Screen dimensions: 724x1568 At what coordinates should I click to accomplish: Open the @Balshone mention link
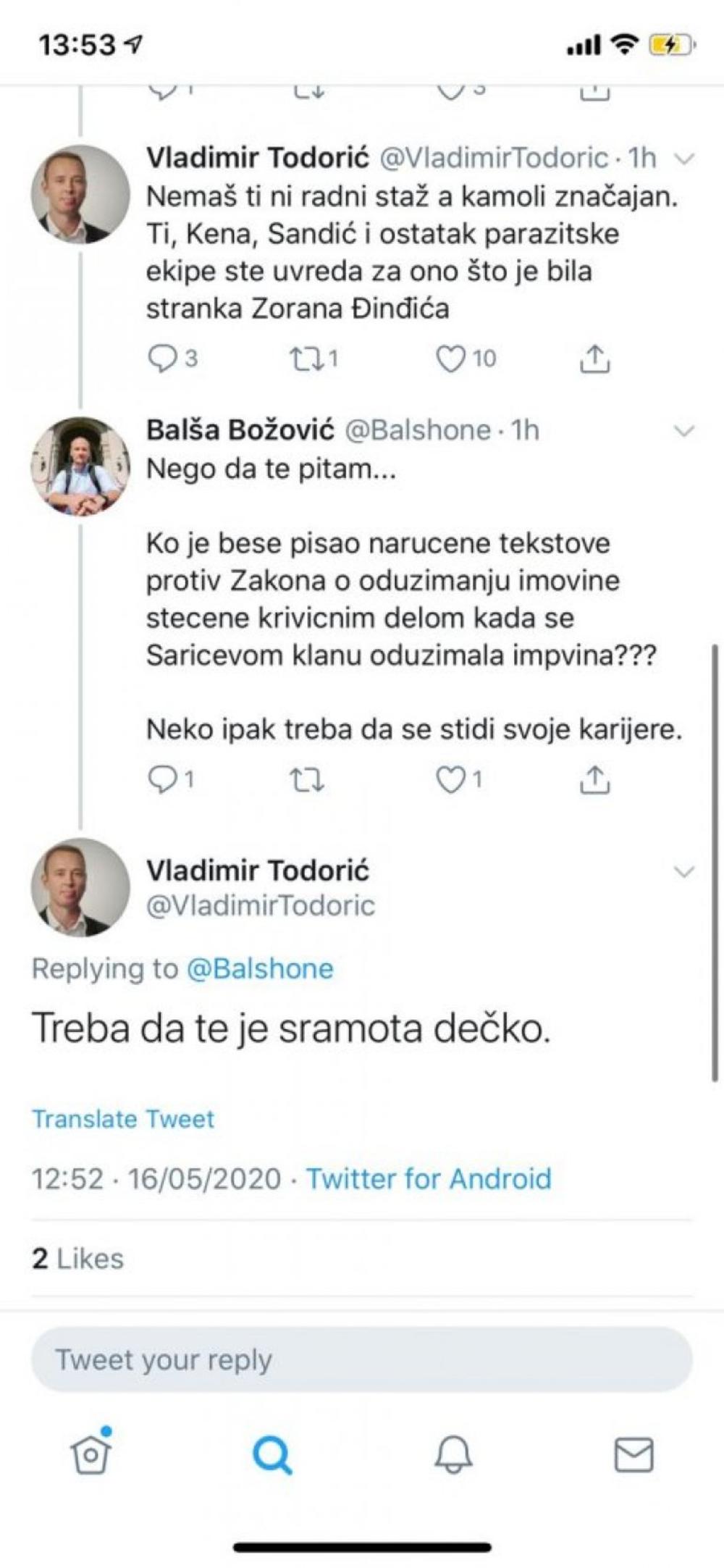[x=260, y=969]
